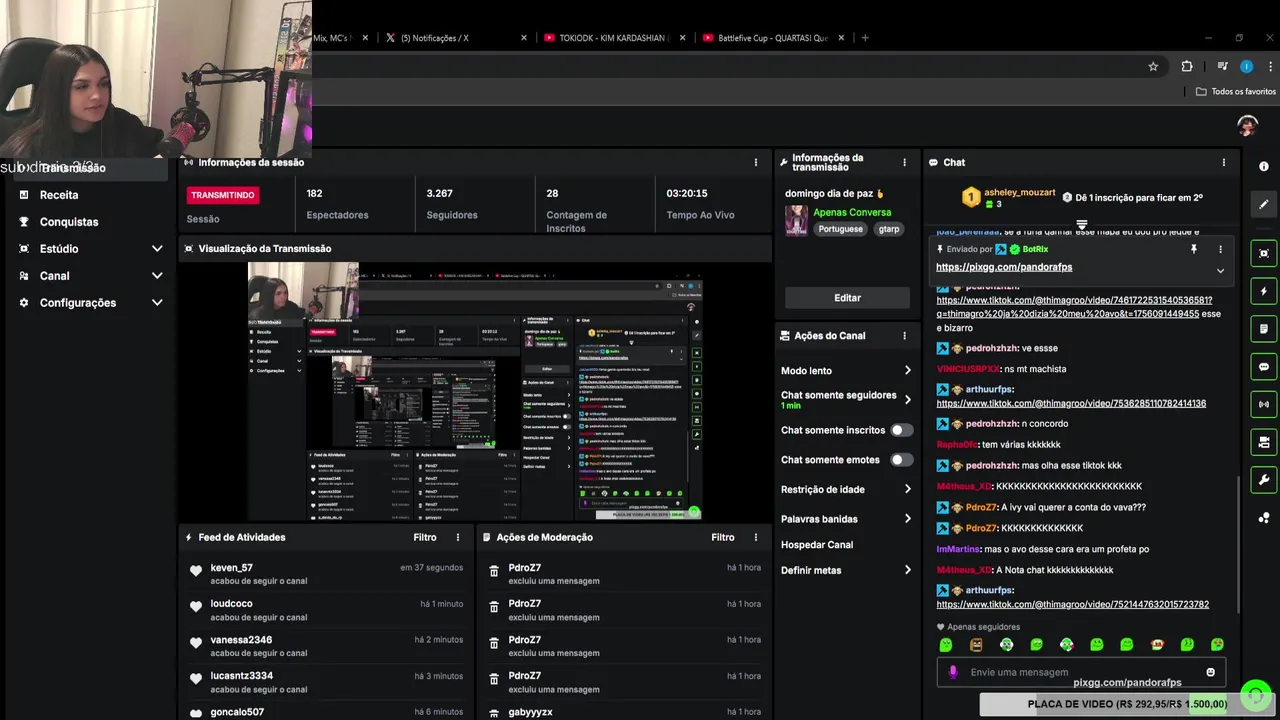Click the lightning bolt activity icon in sidebar
Screen dimensions: 1280x720
(1264, 291)
